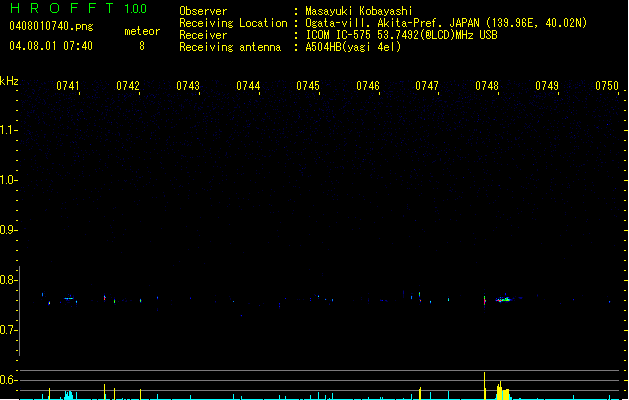629x400 pixels.
Task: Click the Receiving antenna field label
Action: [x=230, y=47]
